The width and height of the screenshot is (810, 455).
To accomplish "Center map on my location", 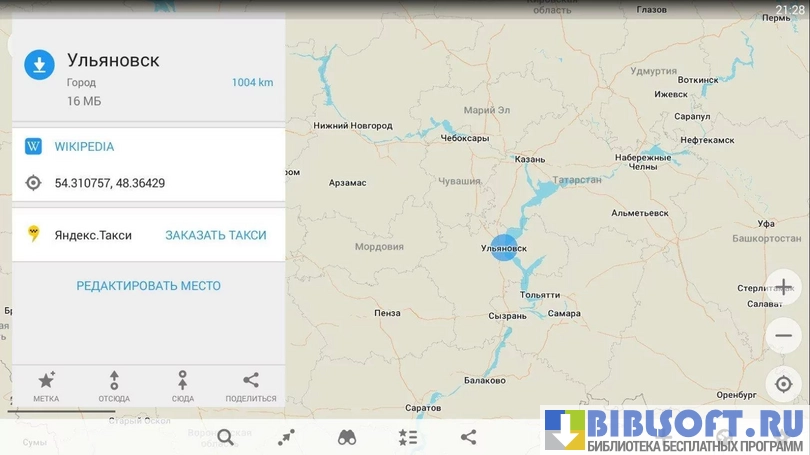I will click(x=783, y=384).
